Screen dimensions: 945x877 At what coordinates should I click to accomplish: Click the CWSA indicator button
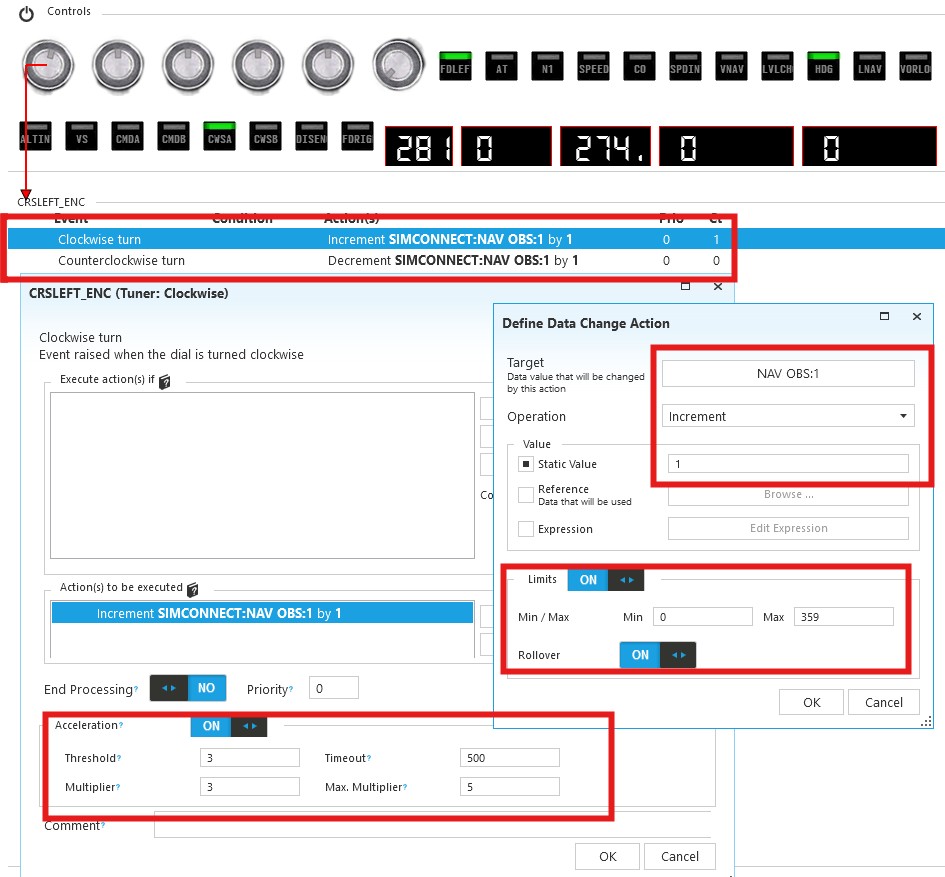pos(218,137)
